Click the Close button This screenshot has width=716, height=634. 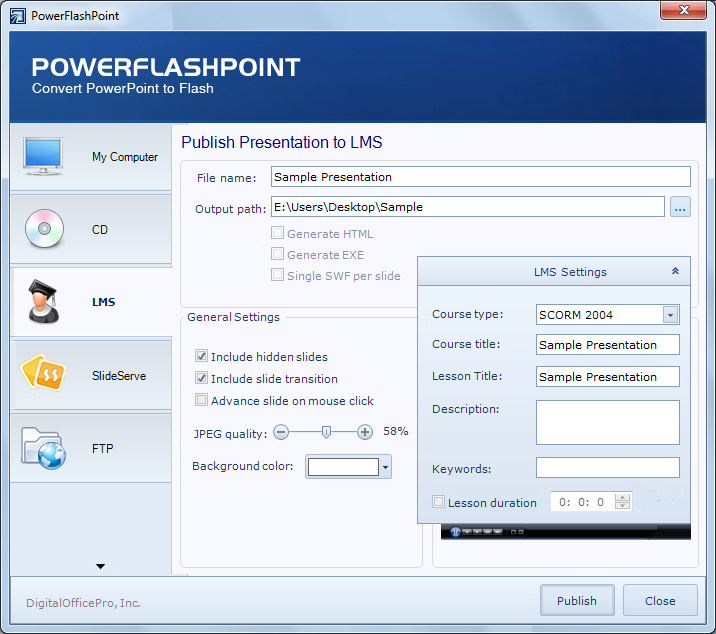click(x=660, y=600)
